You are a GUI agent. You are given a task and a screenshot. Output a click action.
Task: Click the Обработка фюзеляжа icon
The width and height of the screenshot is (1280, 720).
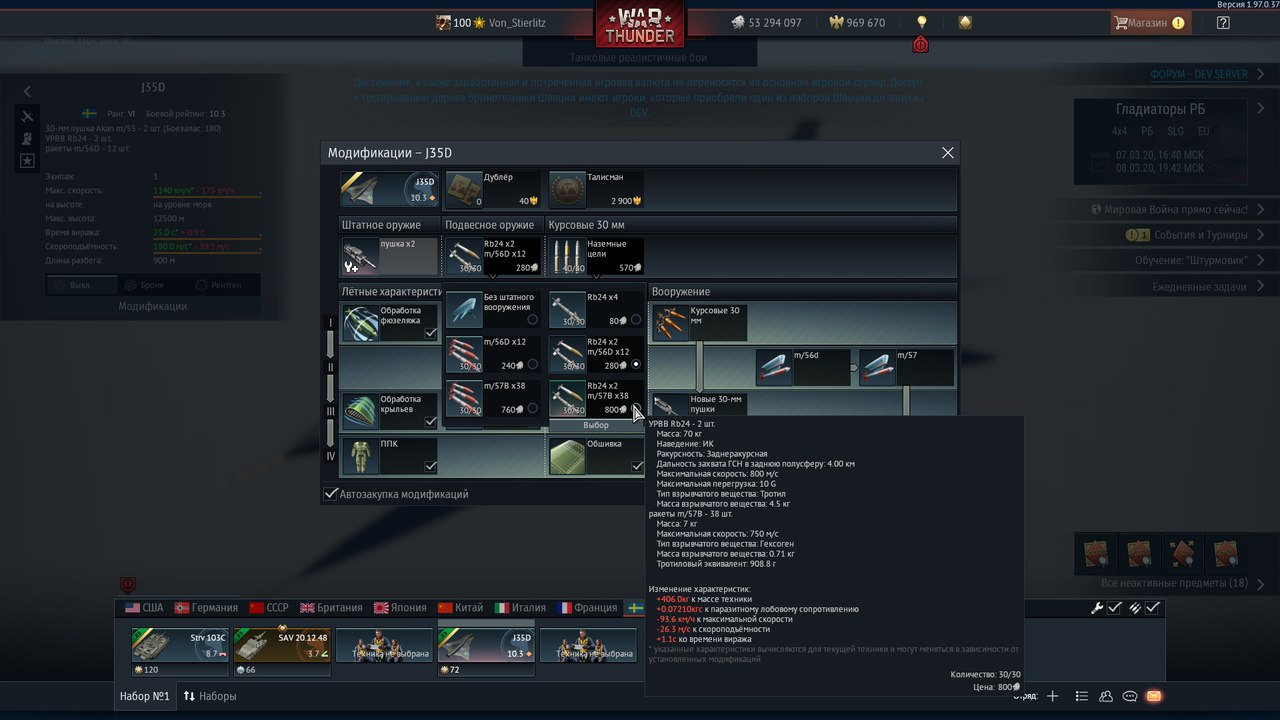360,323
